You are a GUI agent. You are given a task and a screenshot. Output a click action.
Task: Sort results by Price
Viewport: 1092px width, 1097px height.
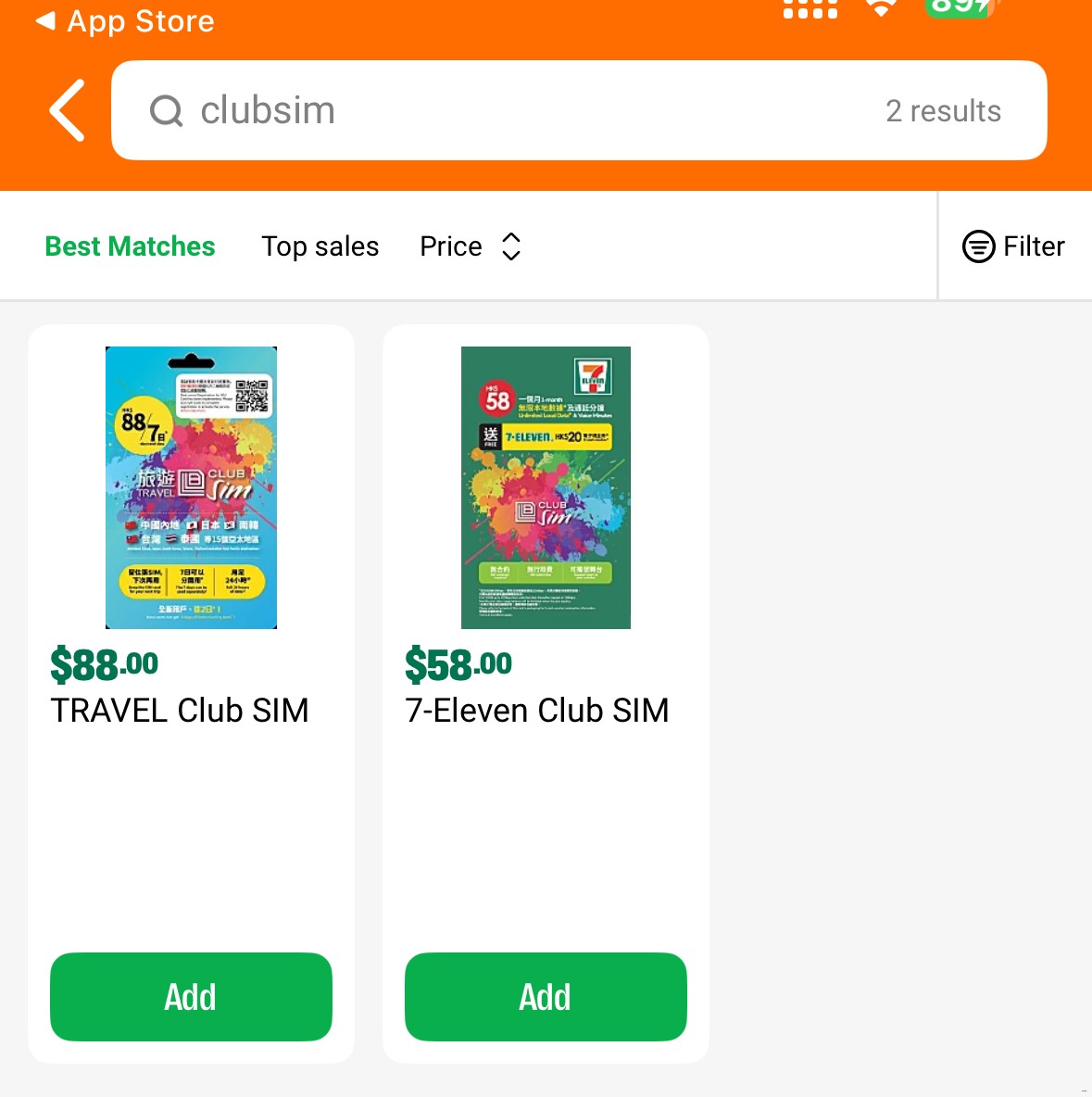[450, 246]
